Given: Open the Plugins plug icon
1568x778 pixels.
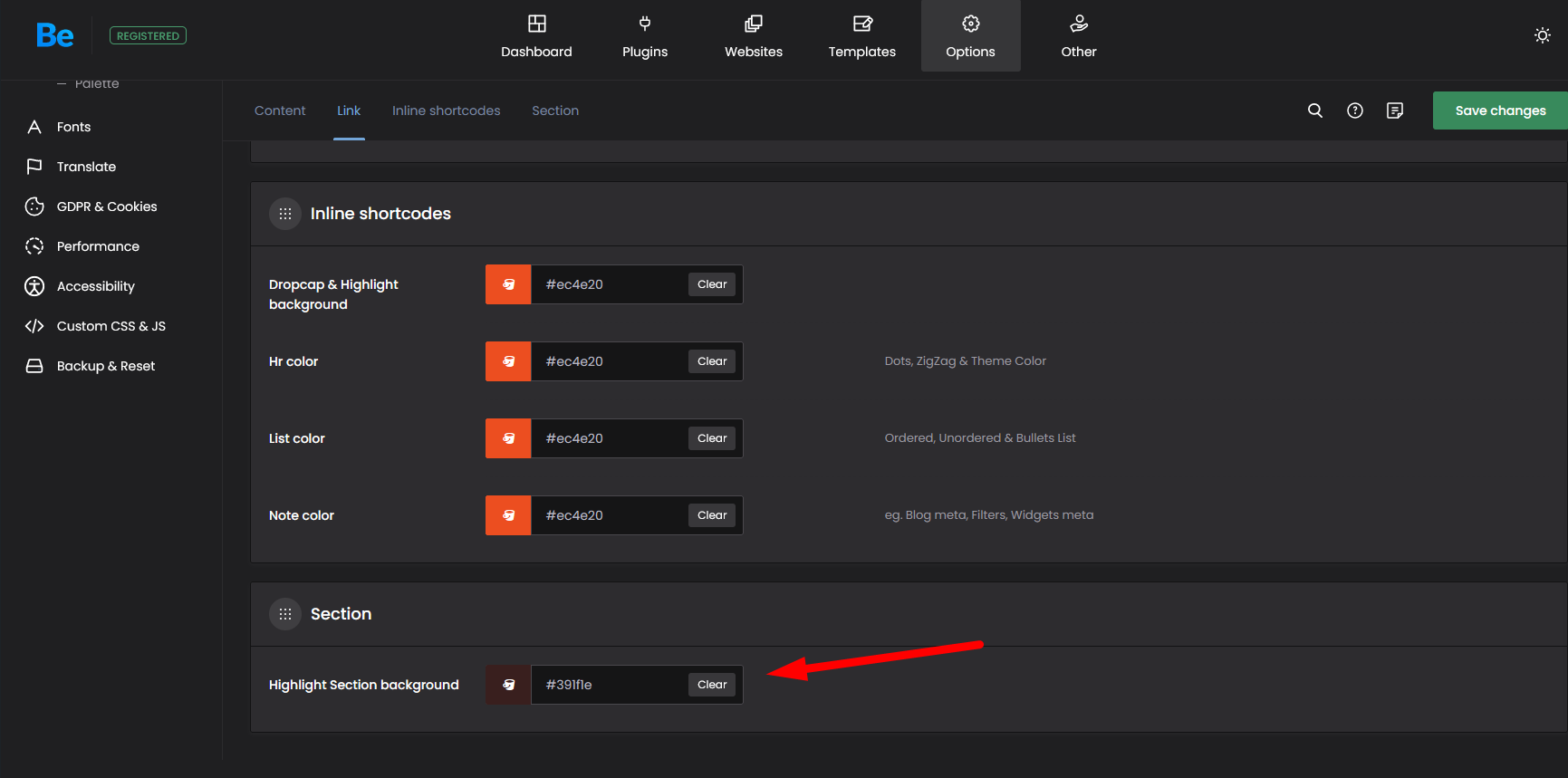Looking at the screenshot, I should coord(645,24).
